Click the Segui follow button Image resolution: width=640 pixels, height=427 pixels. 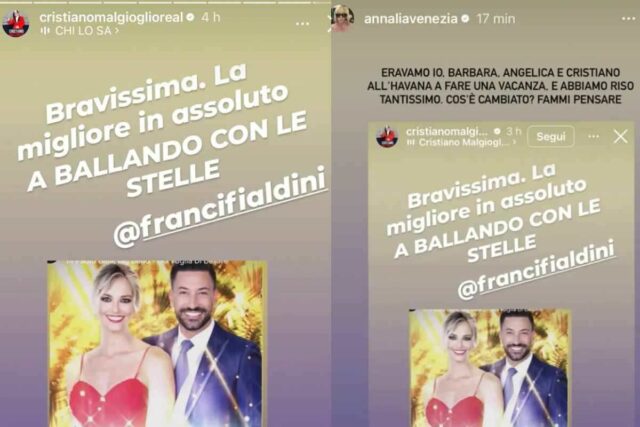[551, 136]
